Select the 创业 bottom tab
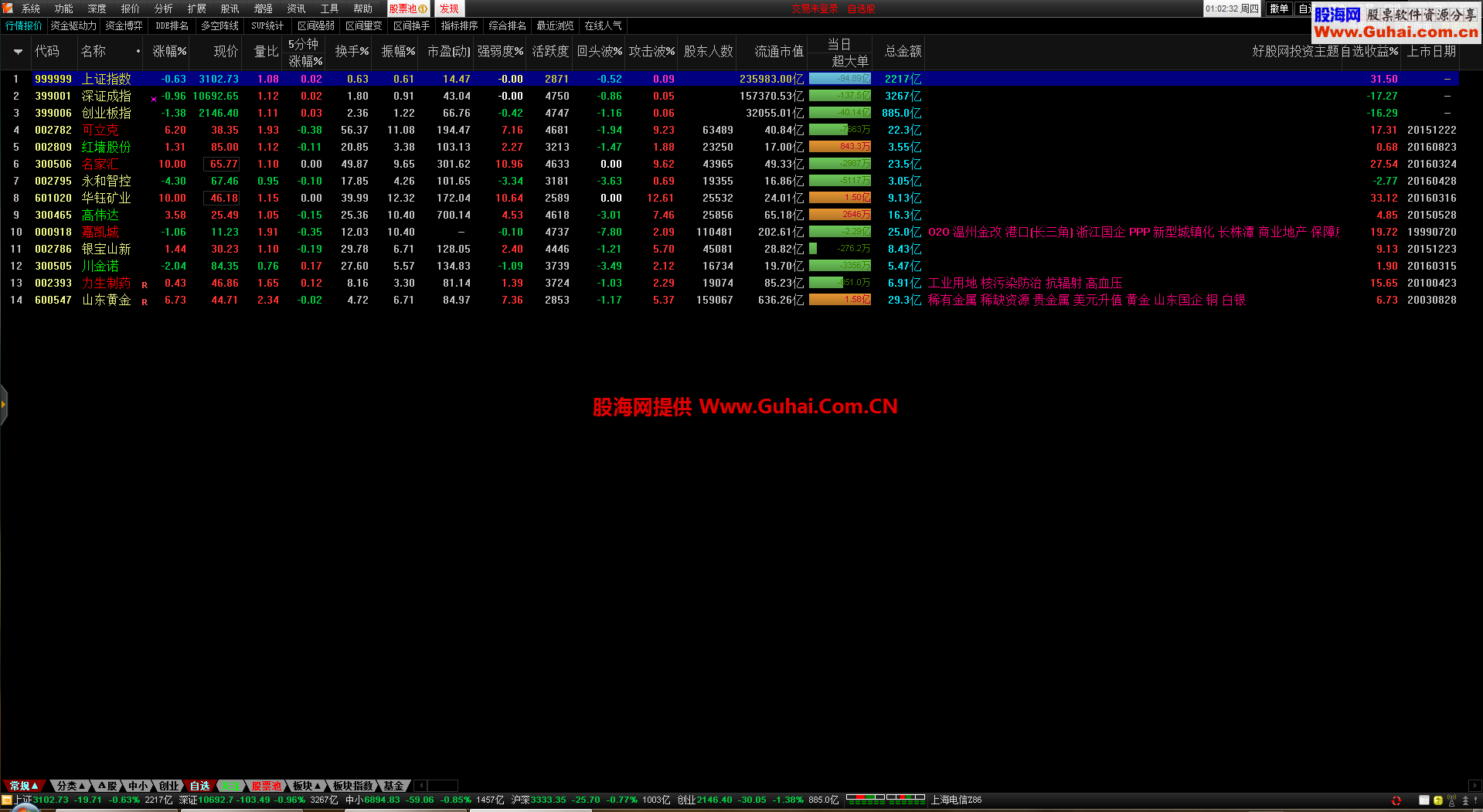1483x812 pixels. (169, 786)
